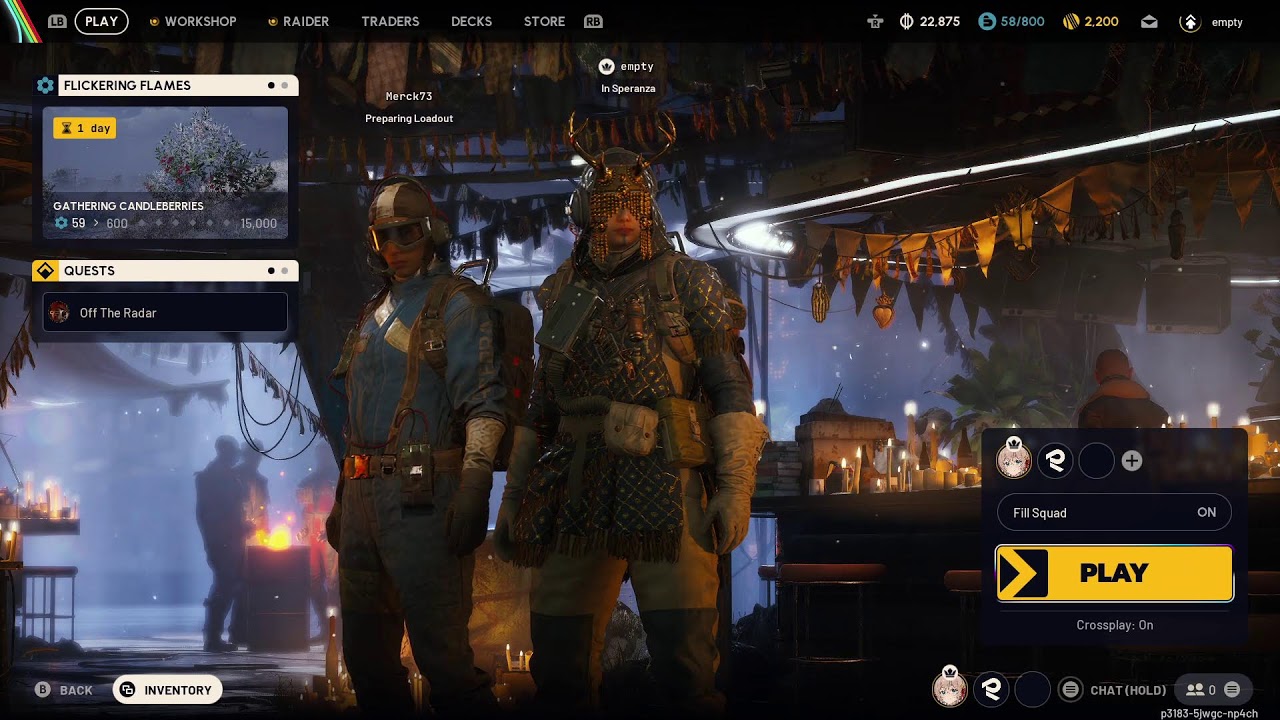This screenshot has width=1280, height=720.
Task: Open the friends list people icon
Action: [x=1195, y=689]
